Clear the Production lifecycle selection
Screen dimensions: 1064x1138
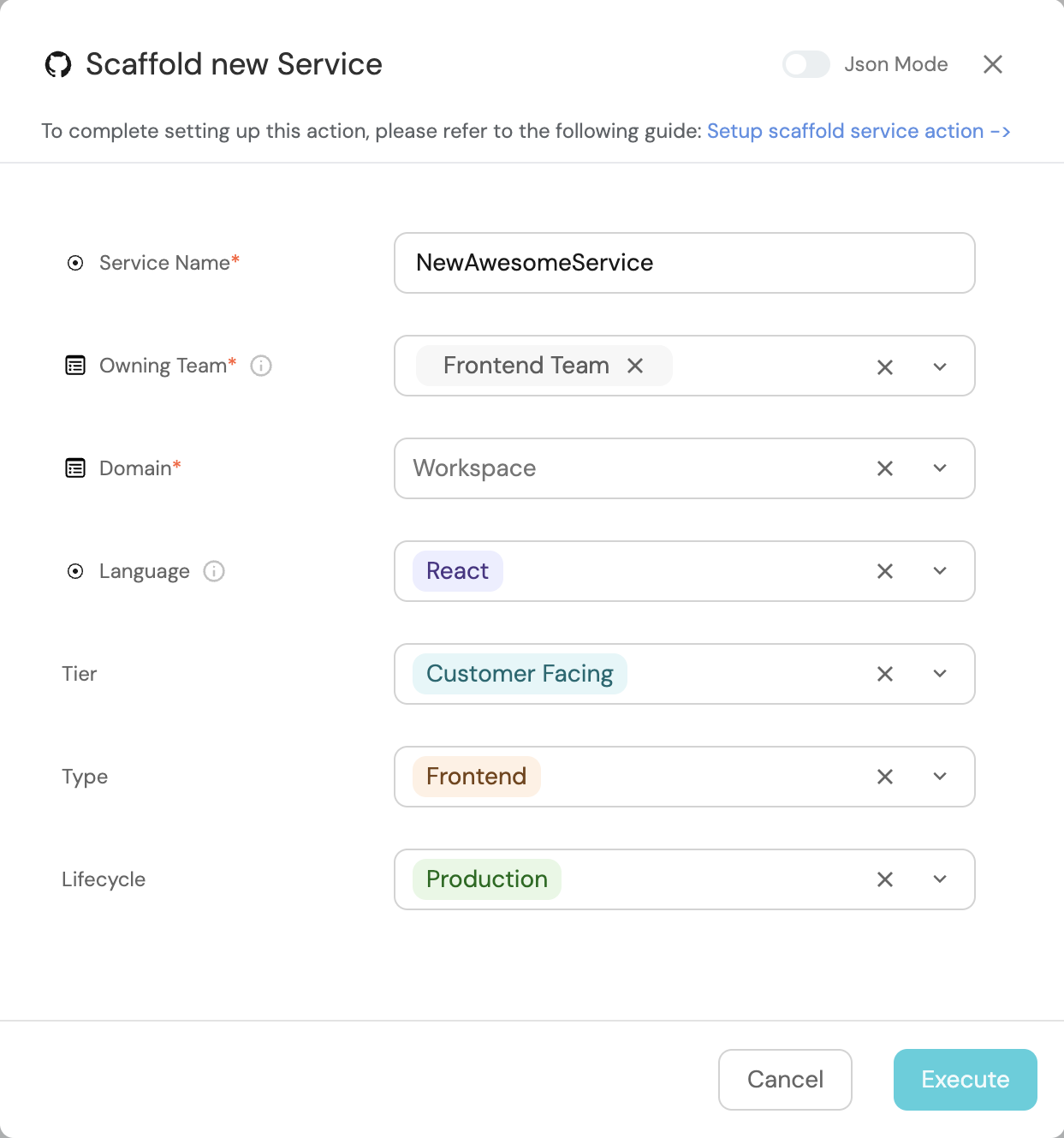pos(885,879)
